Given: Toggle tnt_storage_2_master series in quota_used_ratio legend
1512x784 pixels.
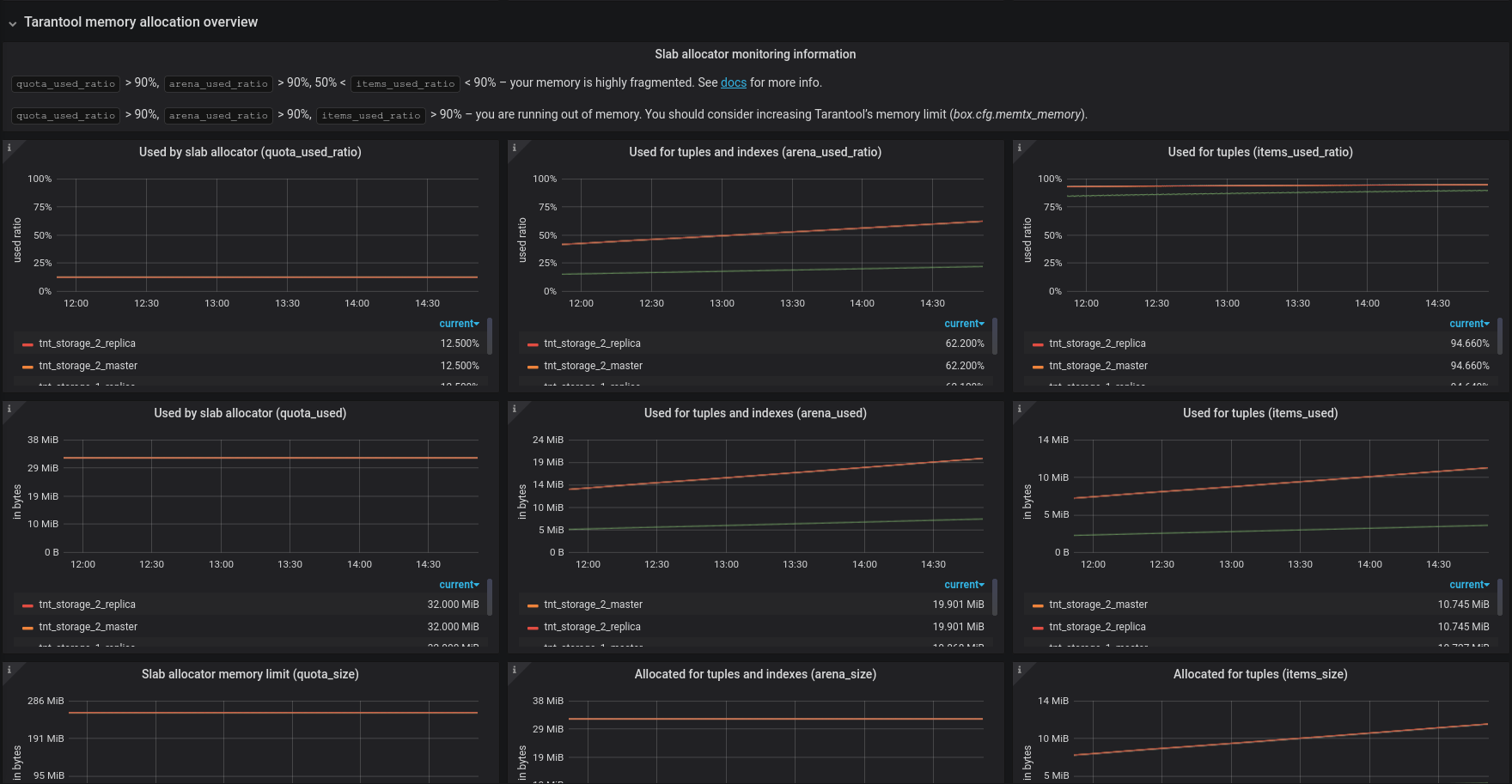Looking at the screenshot, I should click(x=88, y=366).
